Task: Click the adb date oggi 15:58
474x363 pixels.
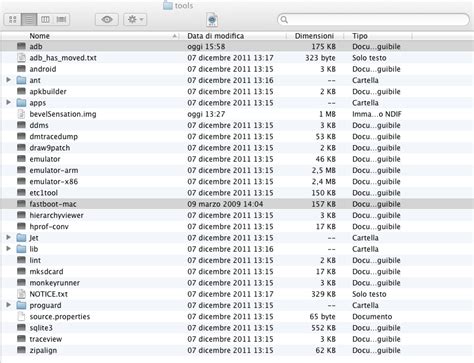Action: click(x=206, y=46)
